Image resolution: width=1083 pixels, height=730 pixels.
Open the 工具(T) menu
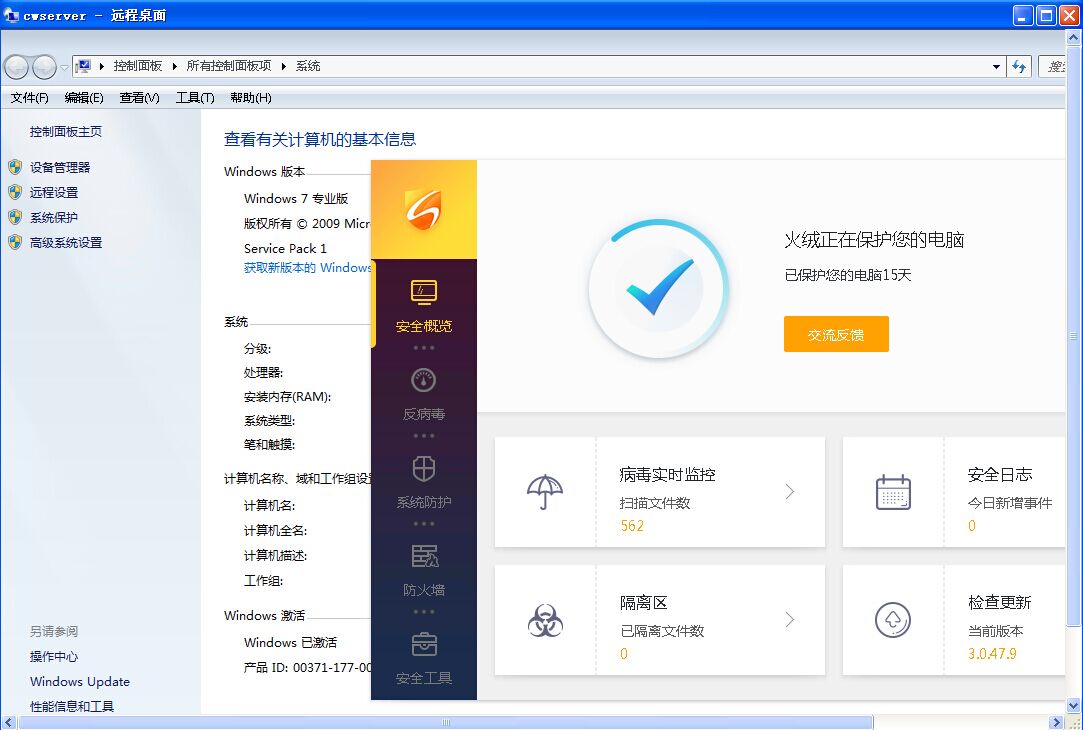[x=195, y=98]
